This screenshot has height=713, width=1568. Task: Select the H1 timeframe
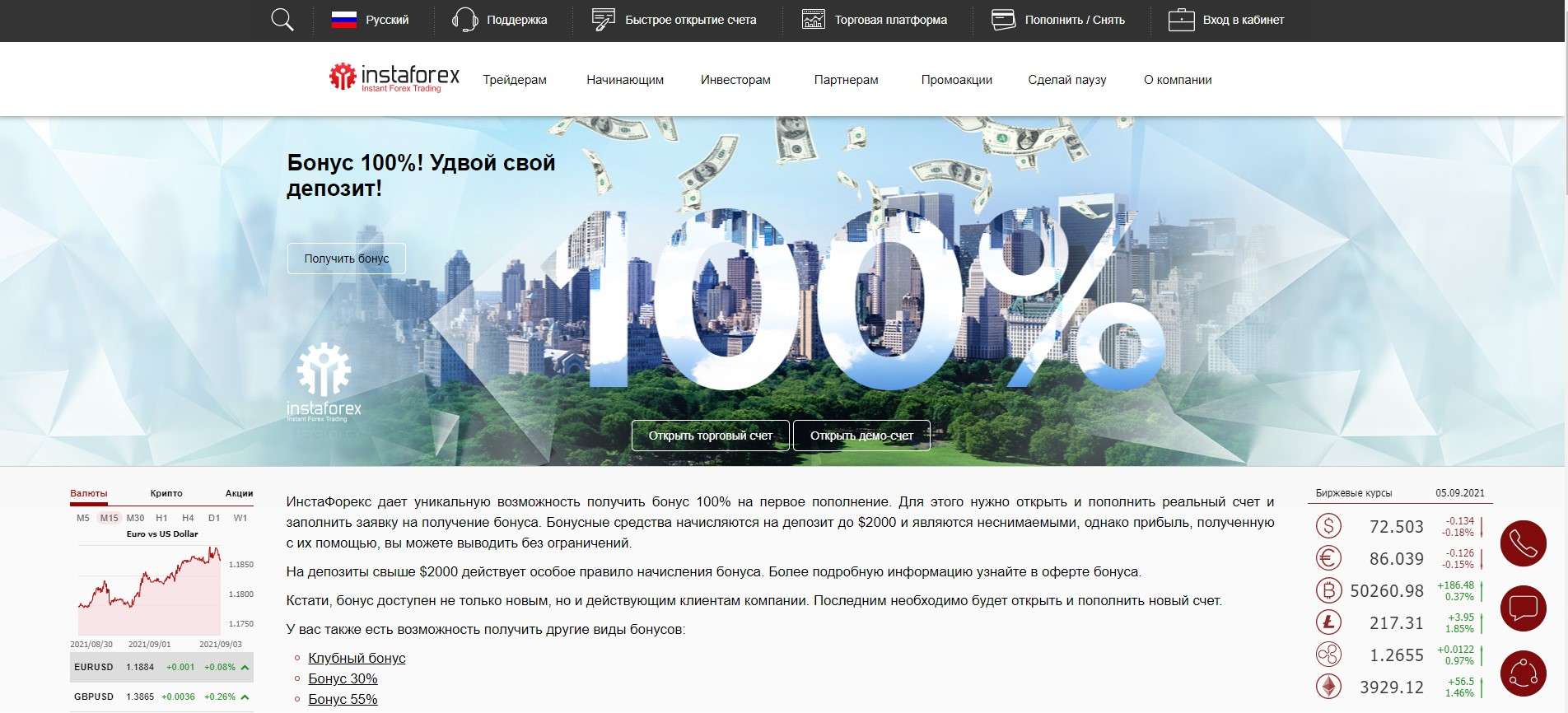coord(161,518)
